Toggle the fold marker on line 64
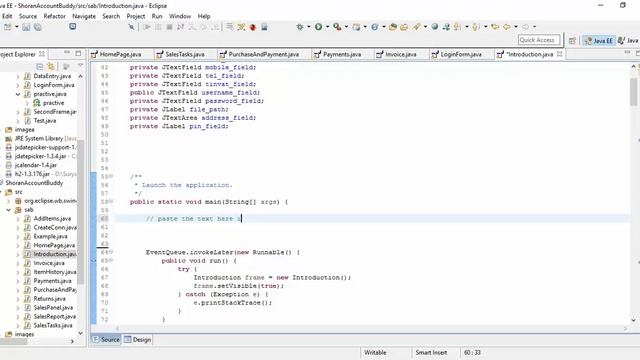This screenshot has width=640, height=360. [x=111, y=252]
